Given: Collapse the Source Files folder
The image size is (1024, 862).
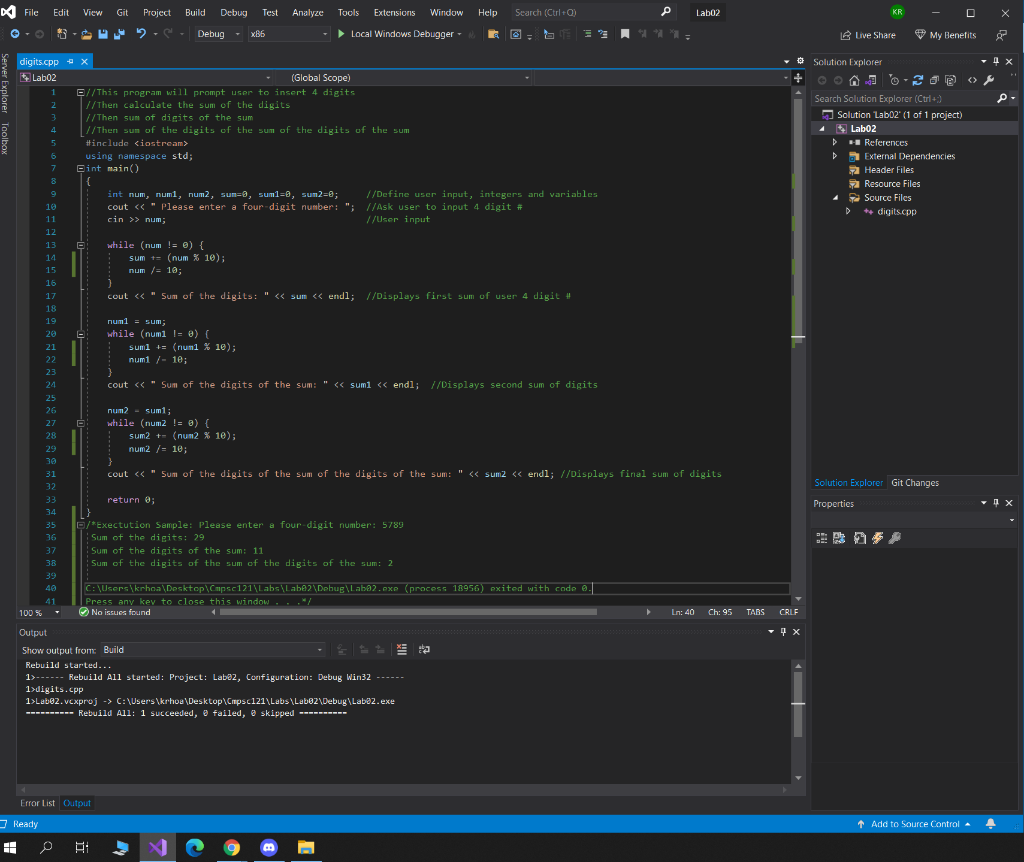Looking at the screenshot, I should (x=835, y=197).
